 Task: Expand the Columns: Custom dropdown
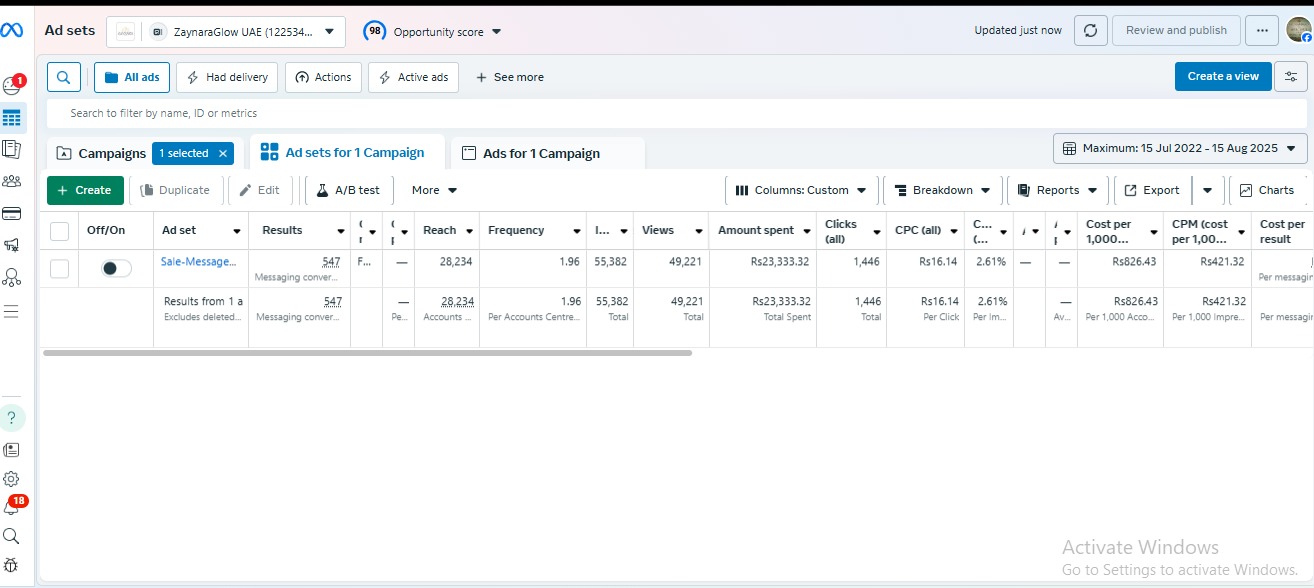801,190
